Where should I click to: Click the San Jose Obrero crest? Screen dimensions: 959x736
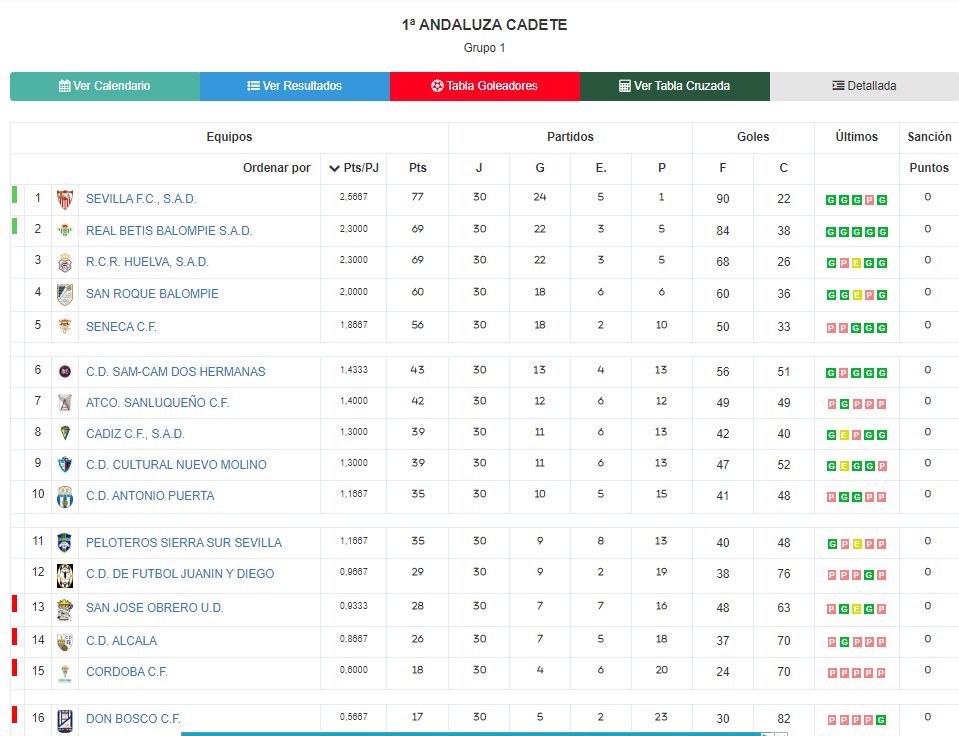point(65,609)
